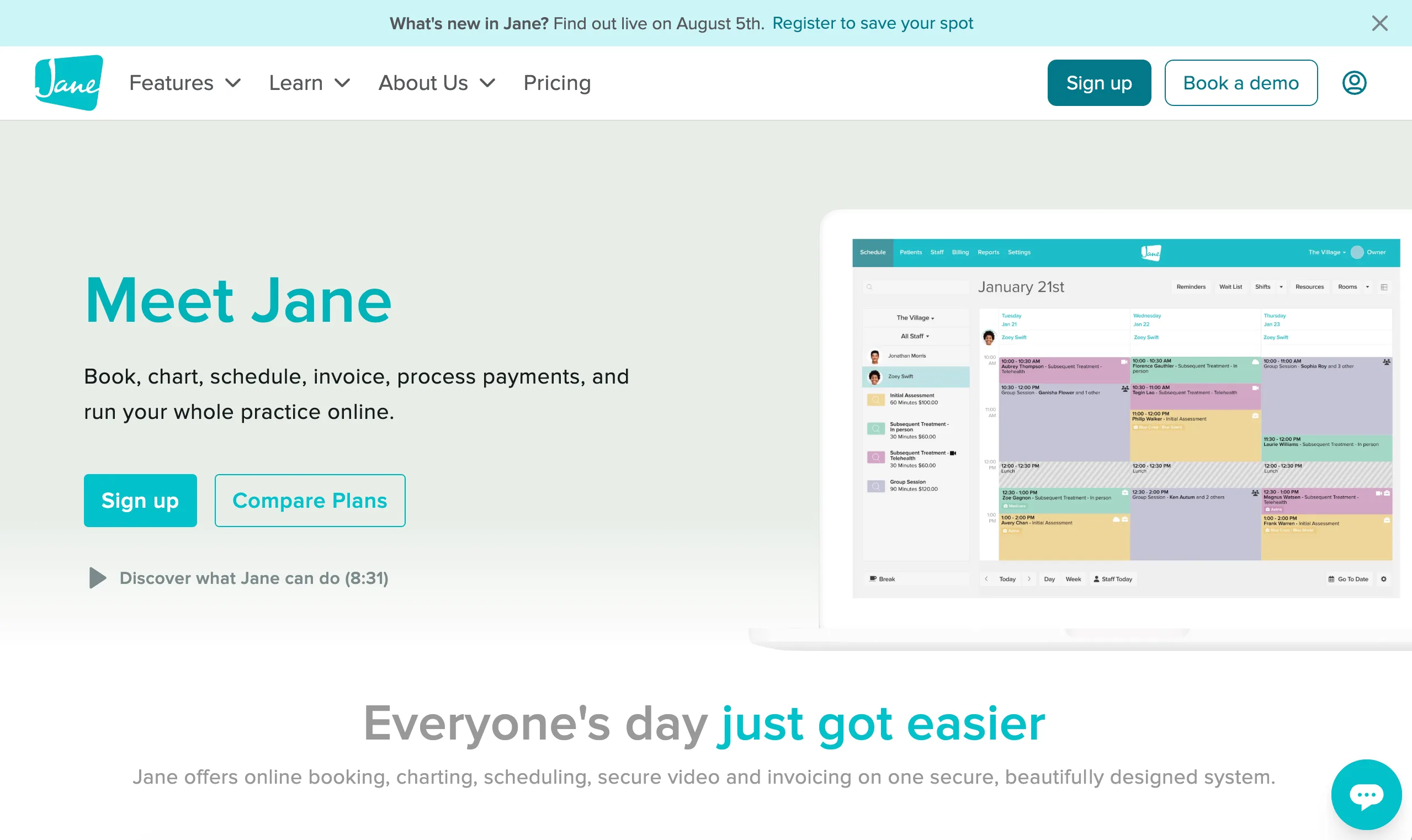Click the pink Subsequent Treatment Telehealth swatch
This screenshot has height=840, width=1412.
[876, 458]
